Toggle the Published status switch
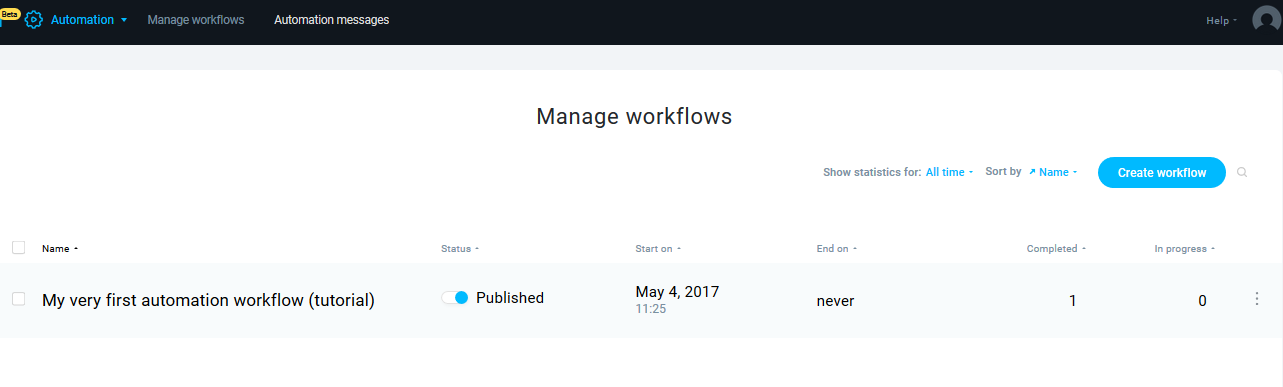The width and height of the screenshot is (1283, 387). [455, 298]
